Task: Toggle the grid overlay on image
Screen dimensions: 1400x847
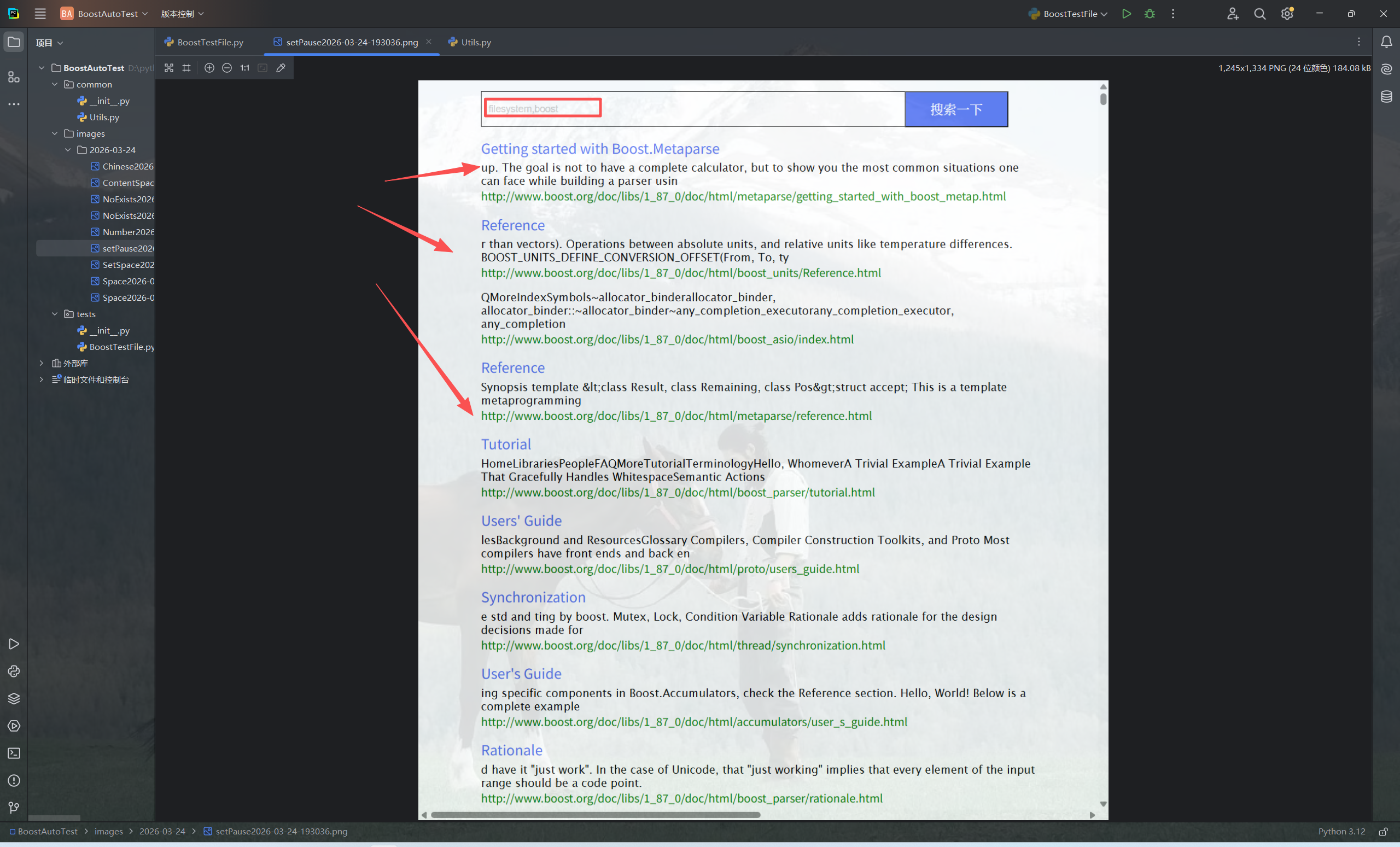Action: pyautogui.click(x=186, y=68)
